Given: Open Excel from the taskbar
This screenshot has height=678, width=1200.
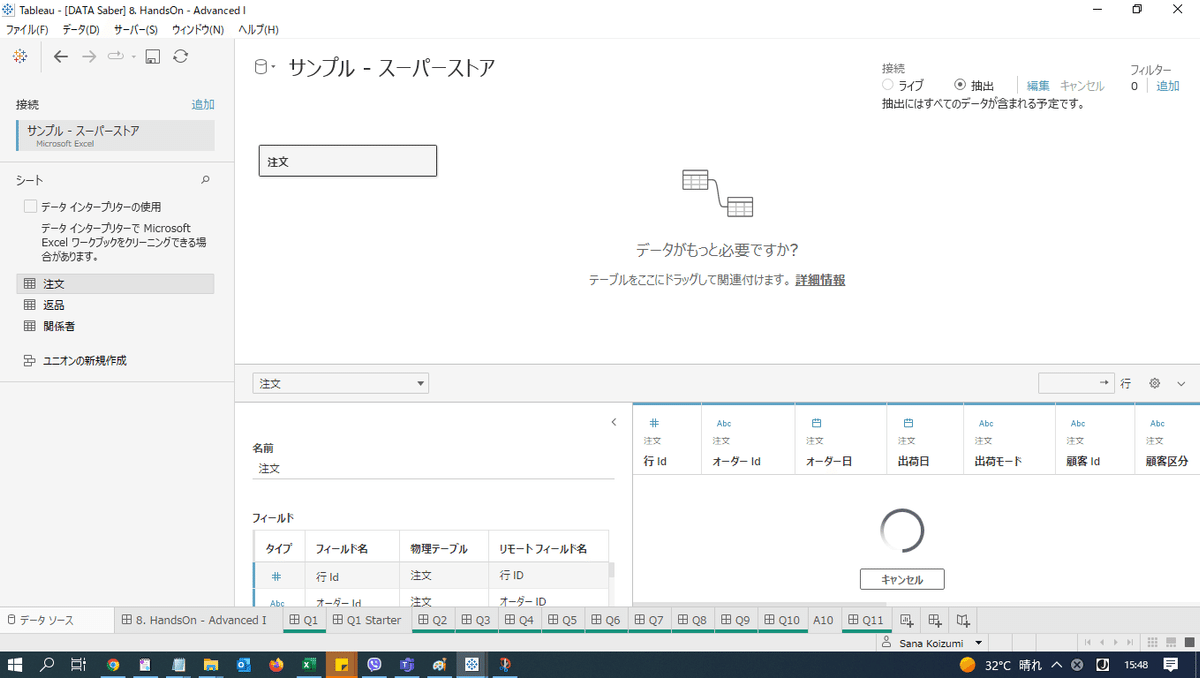Looking at the screenshot, I should (309, 664).
